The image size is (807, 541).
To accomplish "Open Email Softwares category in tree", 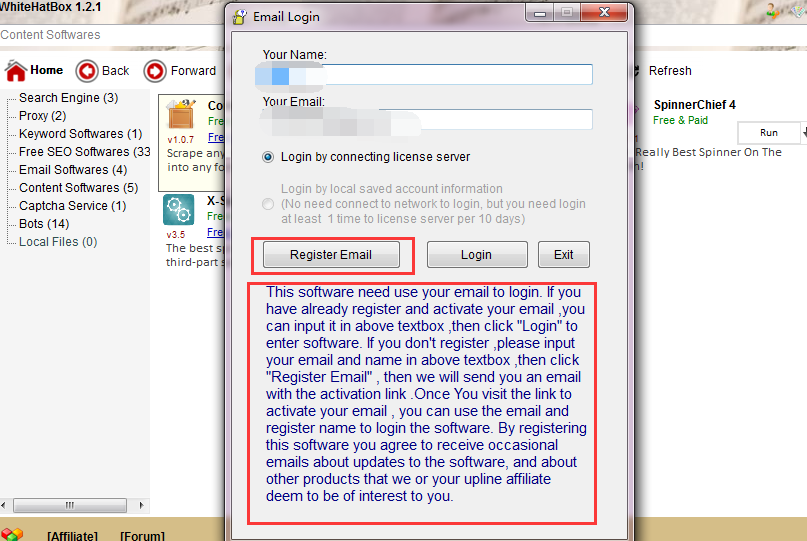I will pos(72,170).
